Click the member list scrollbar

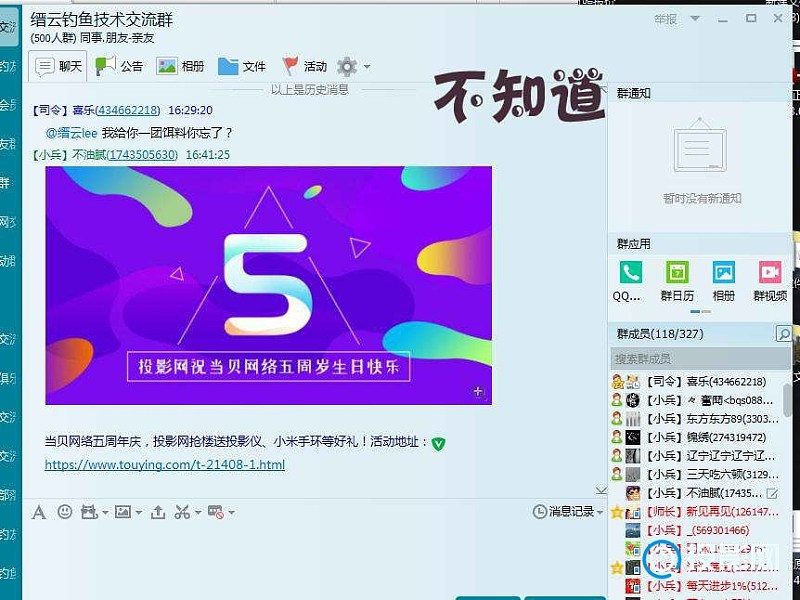coord(788,401)
